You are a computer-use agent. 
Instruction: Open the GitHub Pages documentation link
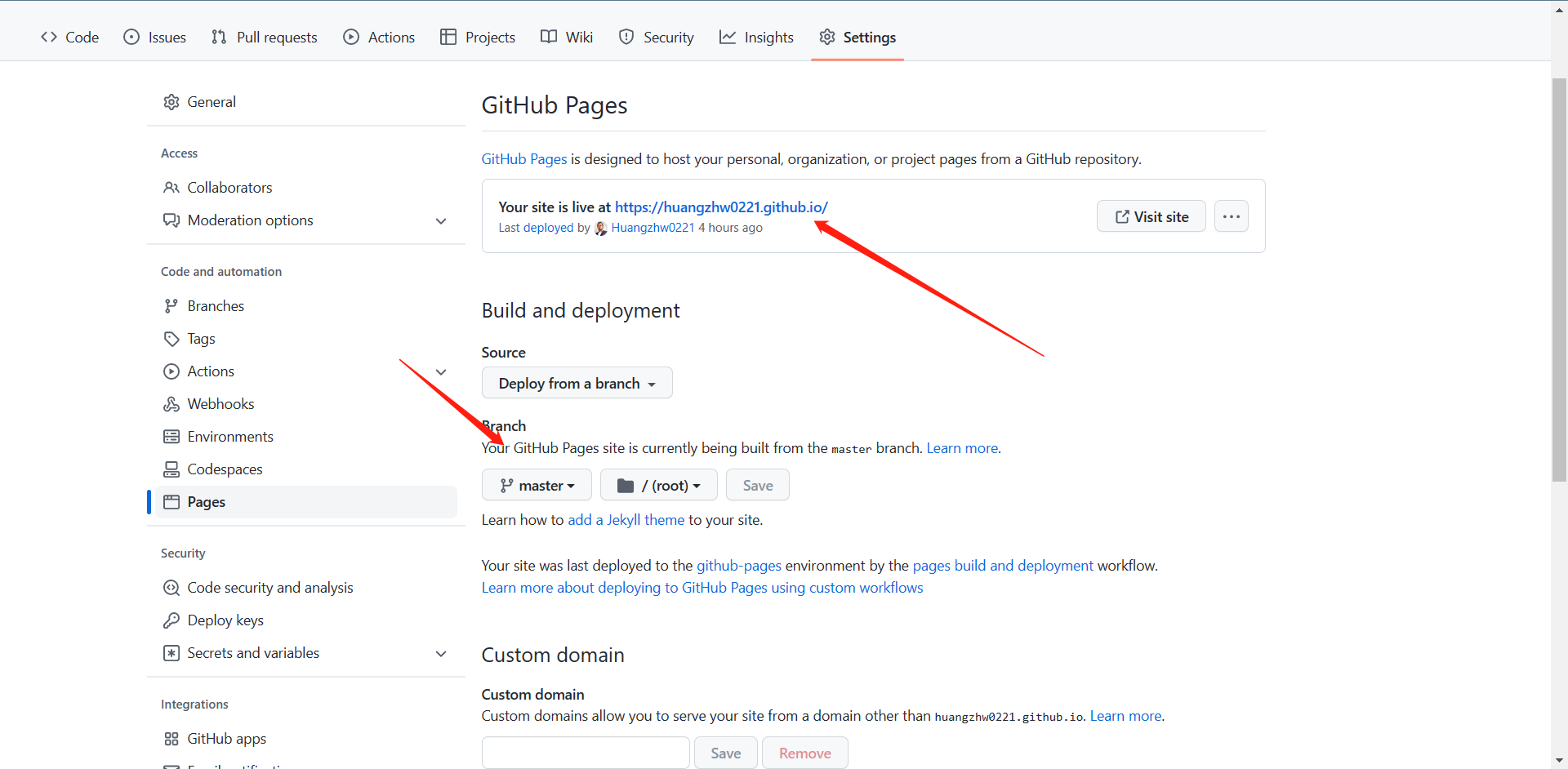(x=524, y=159)
